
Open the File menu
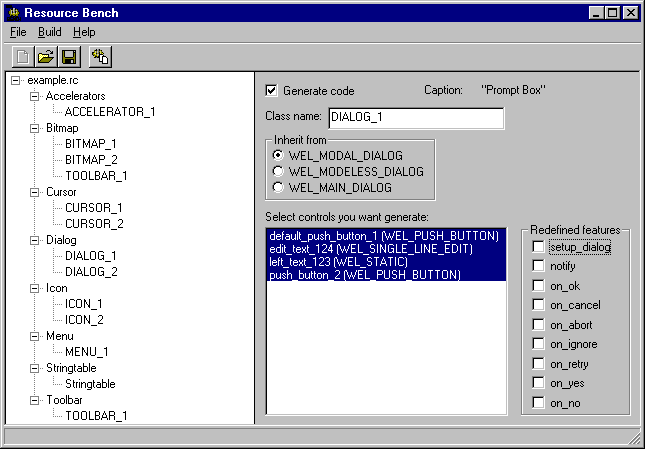point(18,32)
